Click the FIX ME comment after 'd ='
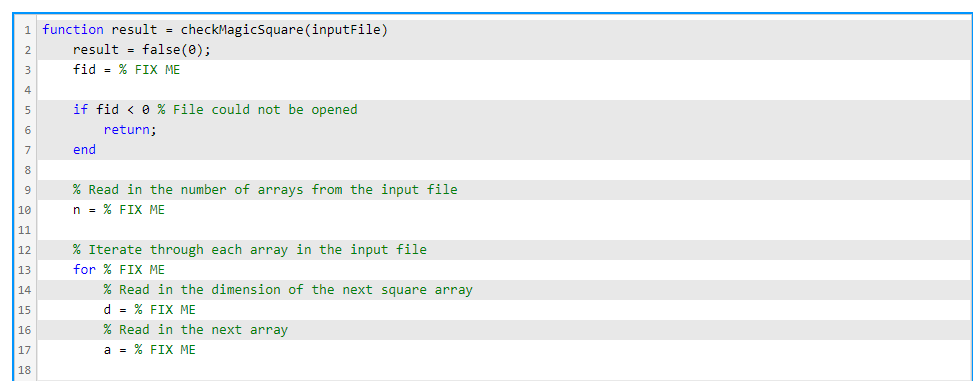This screenshot has height=381, width=973. (165, 310)
